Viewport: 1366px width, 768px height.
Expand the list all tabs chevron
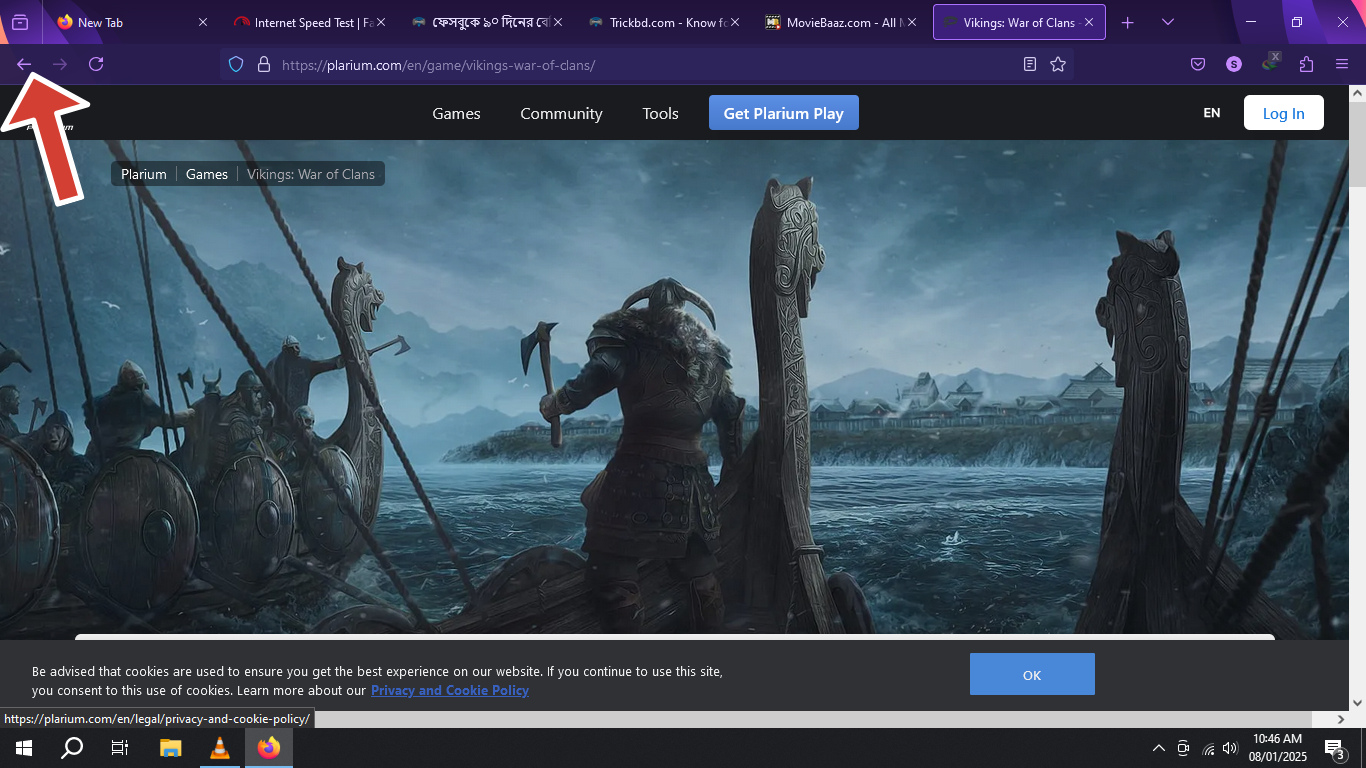1168,22
